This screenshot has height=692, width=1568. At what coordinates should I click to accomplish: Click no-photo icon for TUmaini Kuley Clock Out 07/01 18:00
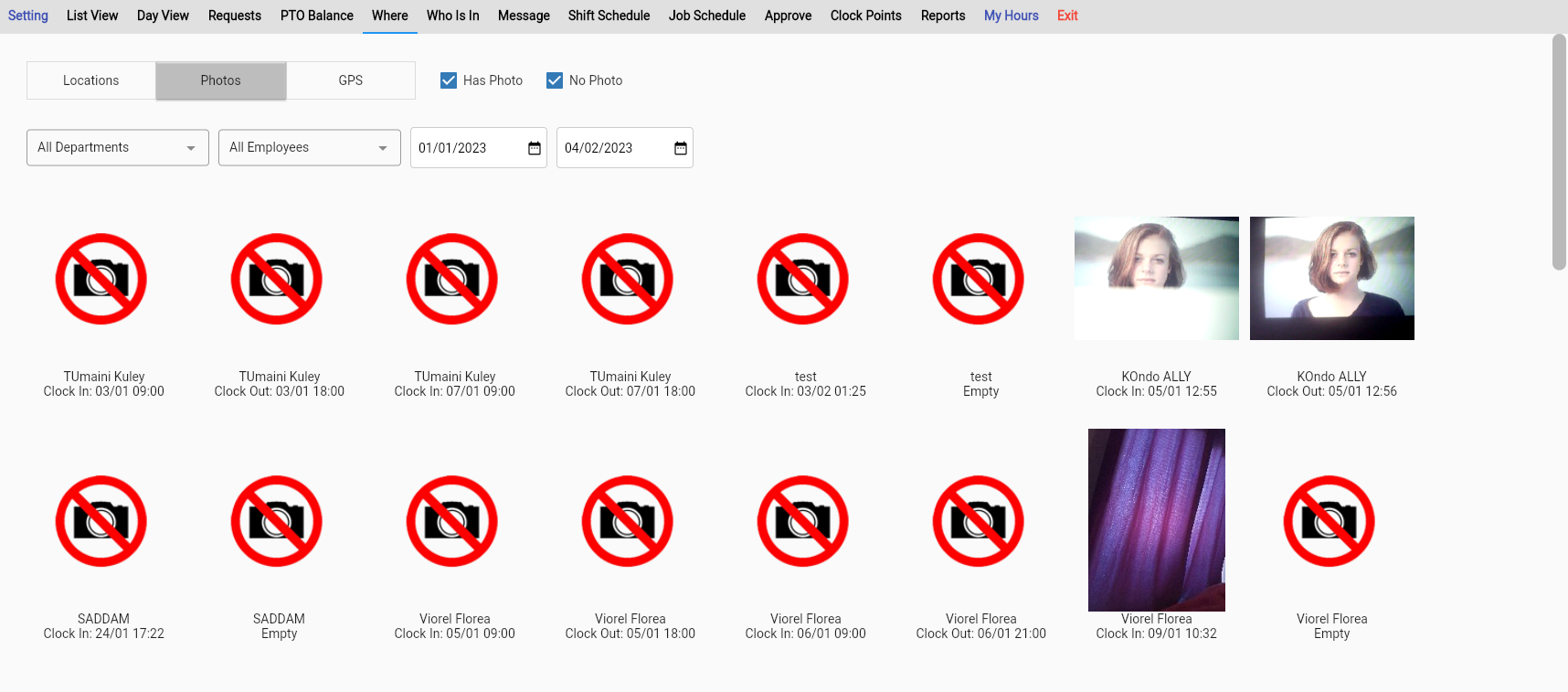point(628,279)
